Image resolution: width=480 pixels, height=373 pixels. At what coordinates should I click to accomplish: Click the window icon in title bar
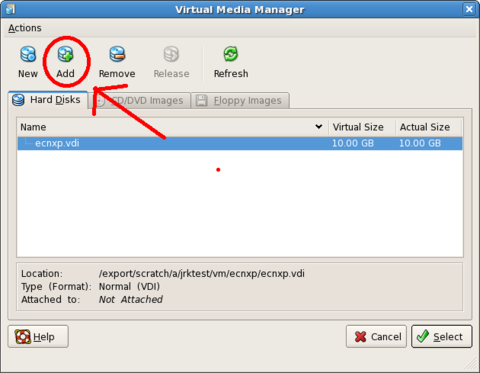[10, 9]
